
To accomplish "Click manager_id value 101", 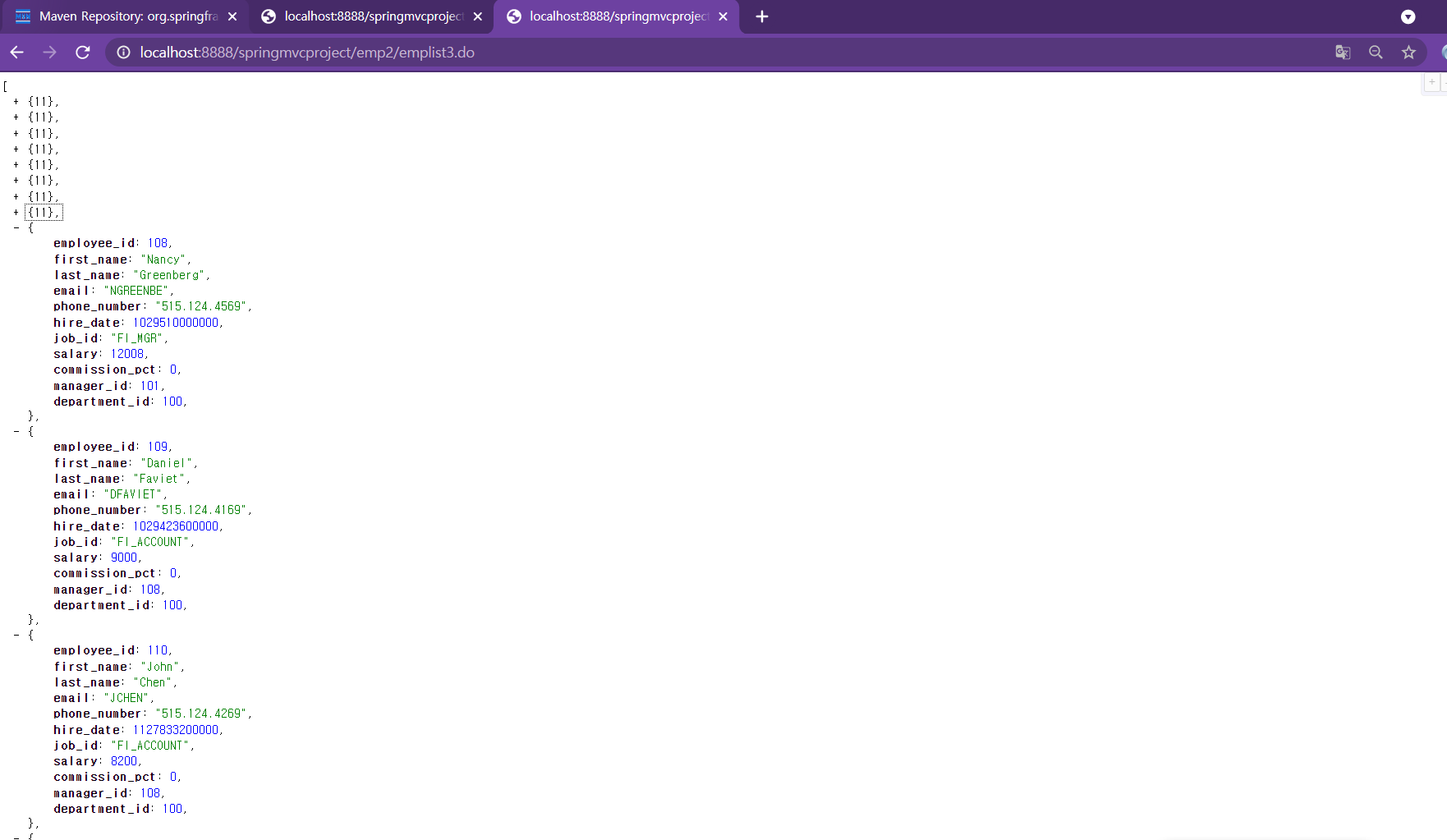I will click(149, 386).
